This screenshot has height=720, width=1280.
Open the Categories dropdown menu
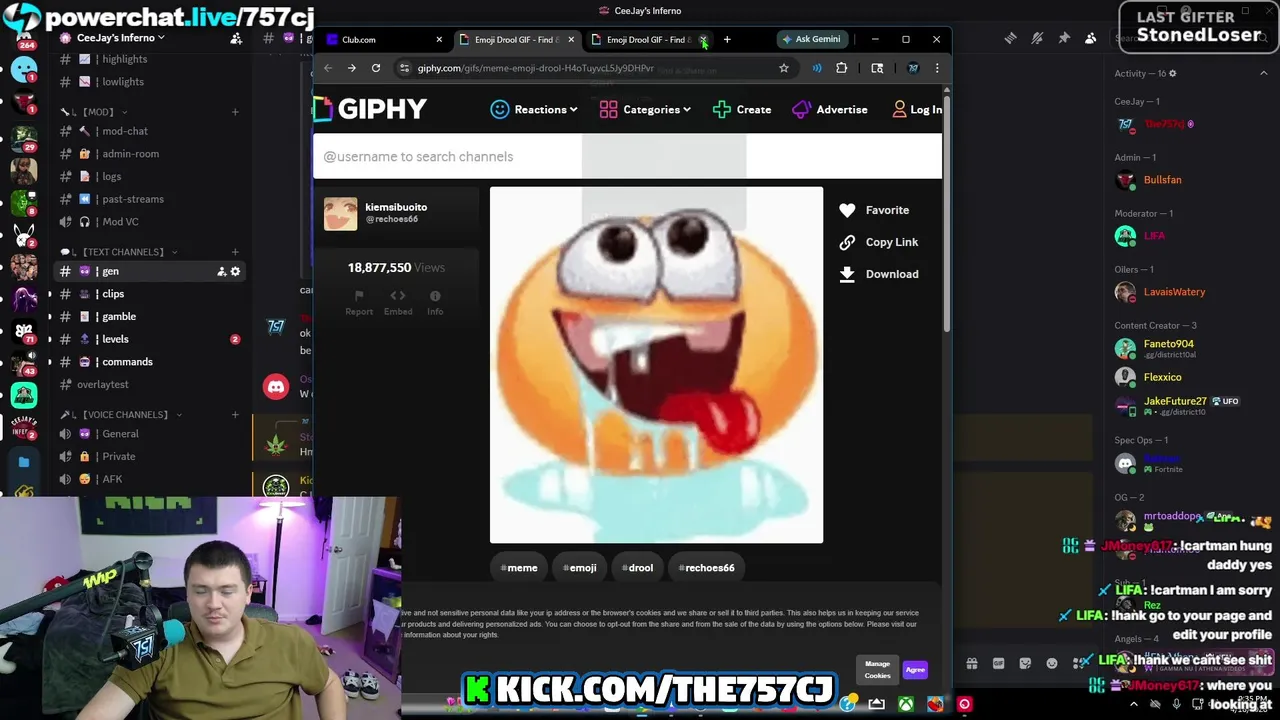645,110
